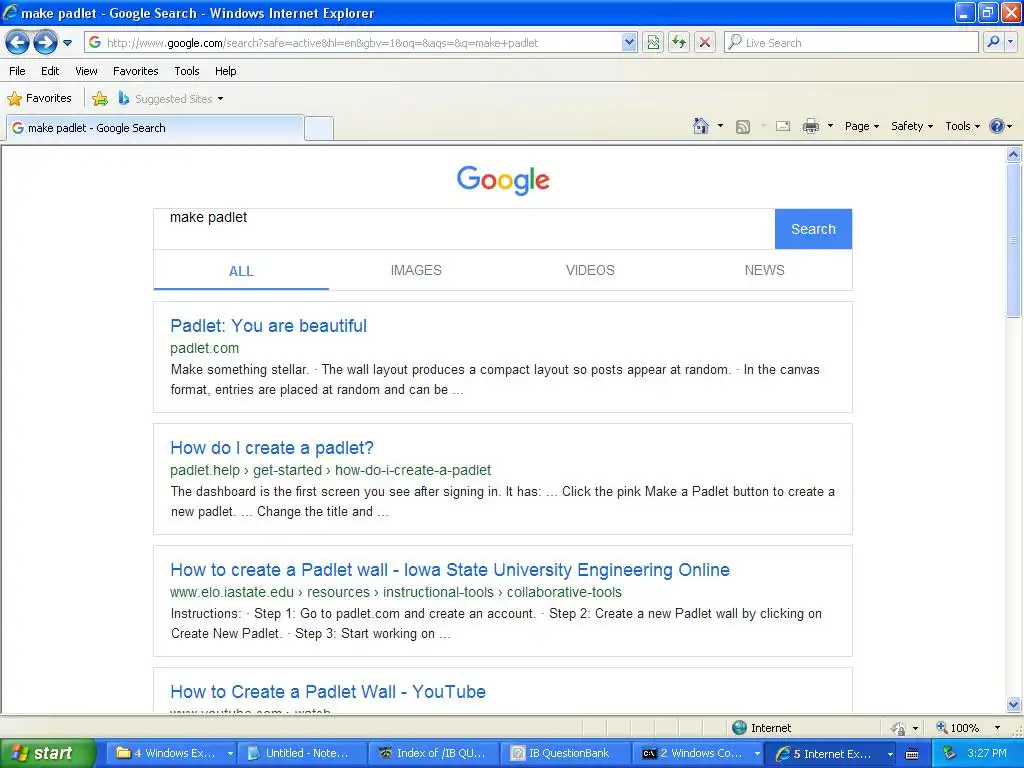Open the Tools command bar menu

point(963,127)
